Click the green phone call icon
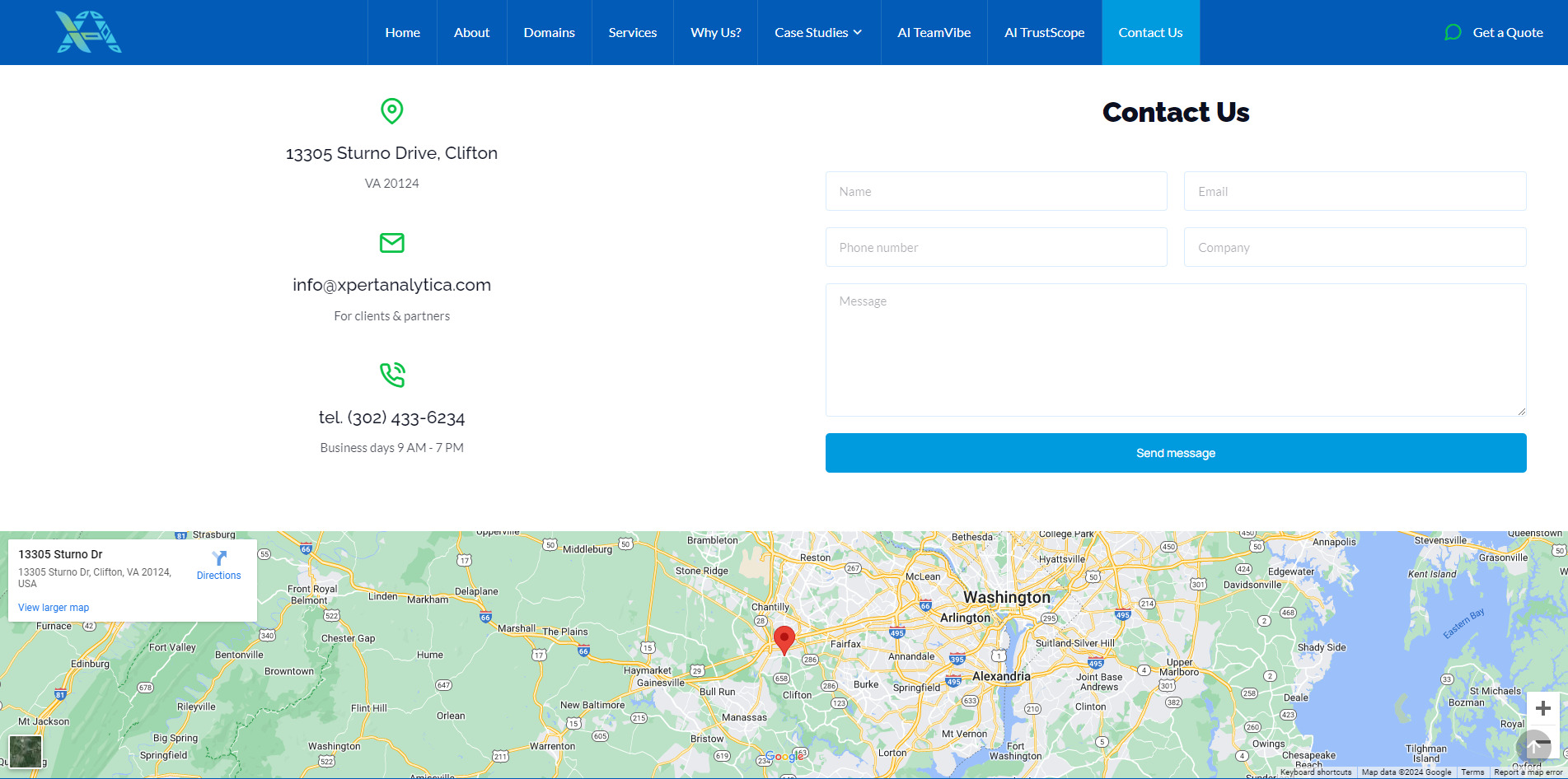The image size is (1568, 779). click(x=391, y=375)
